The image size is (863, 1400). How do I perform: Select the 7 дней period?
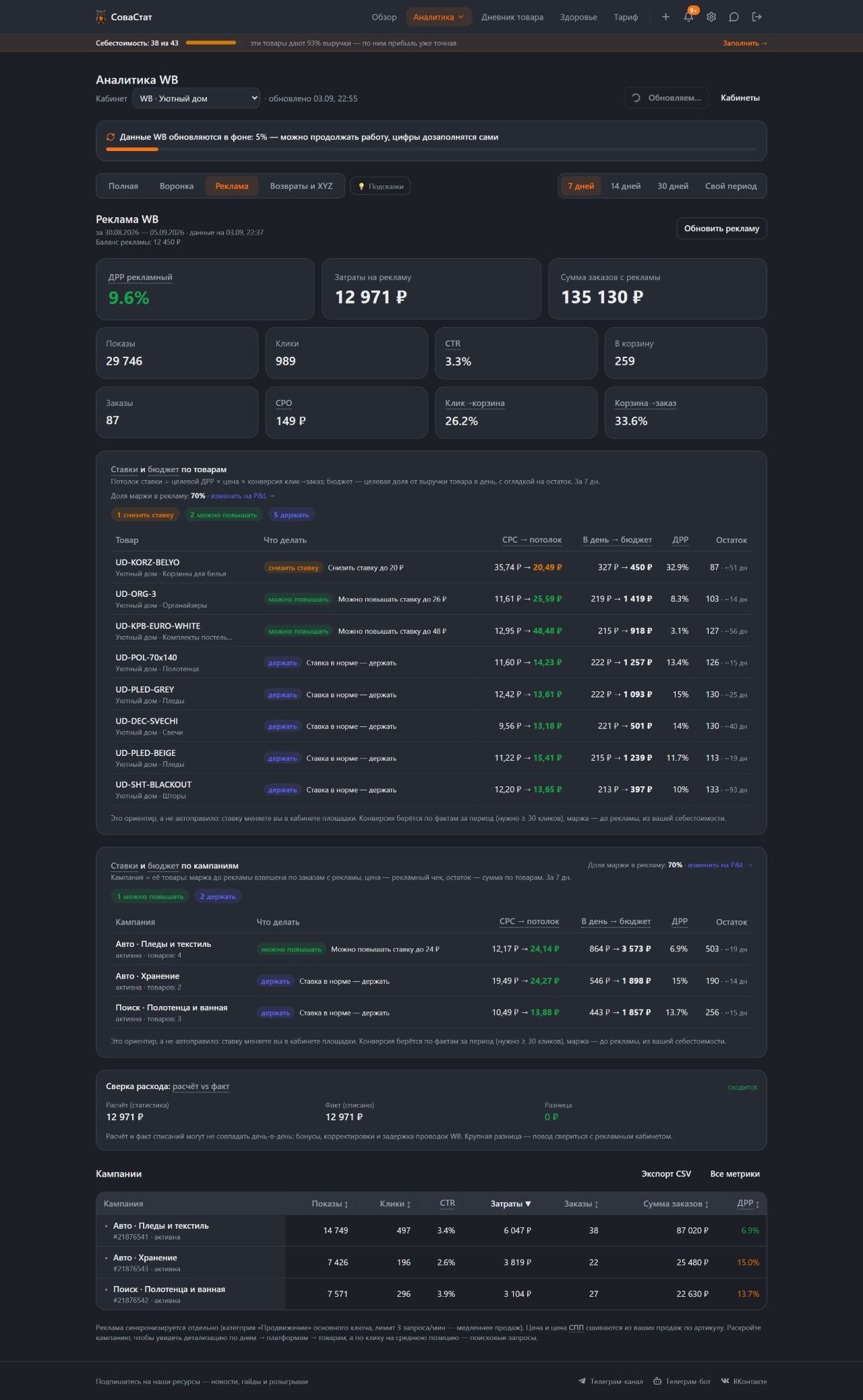[581, 186]
